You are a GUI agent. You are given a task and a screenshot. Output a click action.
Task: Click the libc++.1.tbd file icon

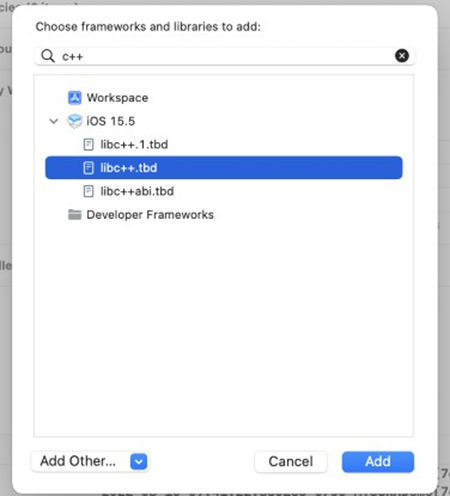[88, 144]
